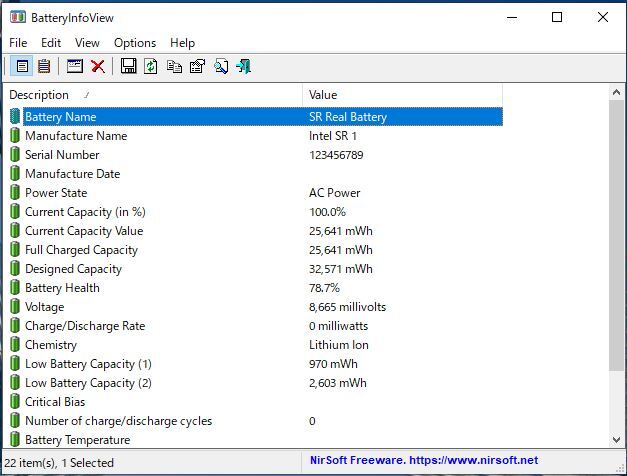Image resolution: width=627 pixels, height=476 pixels.
Task: Click the battery icon beside Manufacture Name
Action: click(15, 136)
